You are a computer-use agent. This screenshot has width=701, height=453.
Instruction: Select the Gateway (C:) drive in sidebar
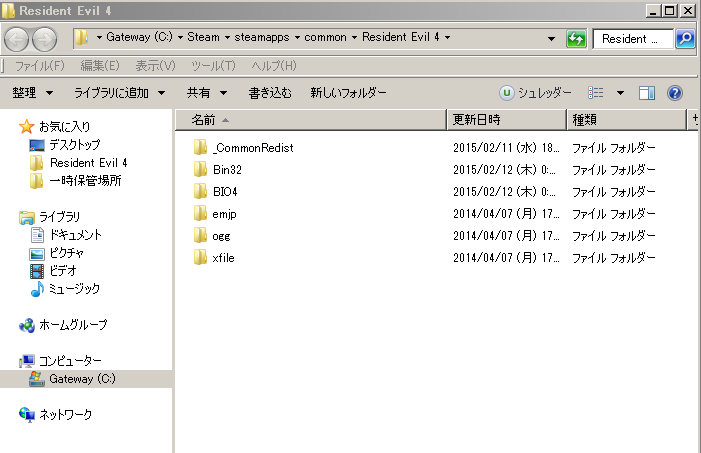86,379
